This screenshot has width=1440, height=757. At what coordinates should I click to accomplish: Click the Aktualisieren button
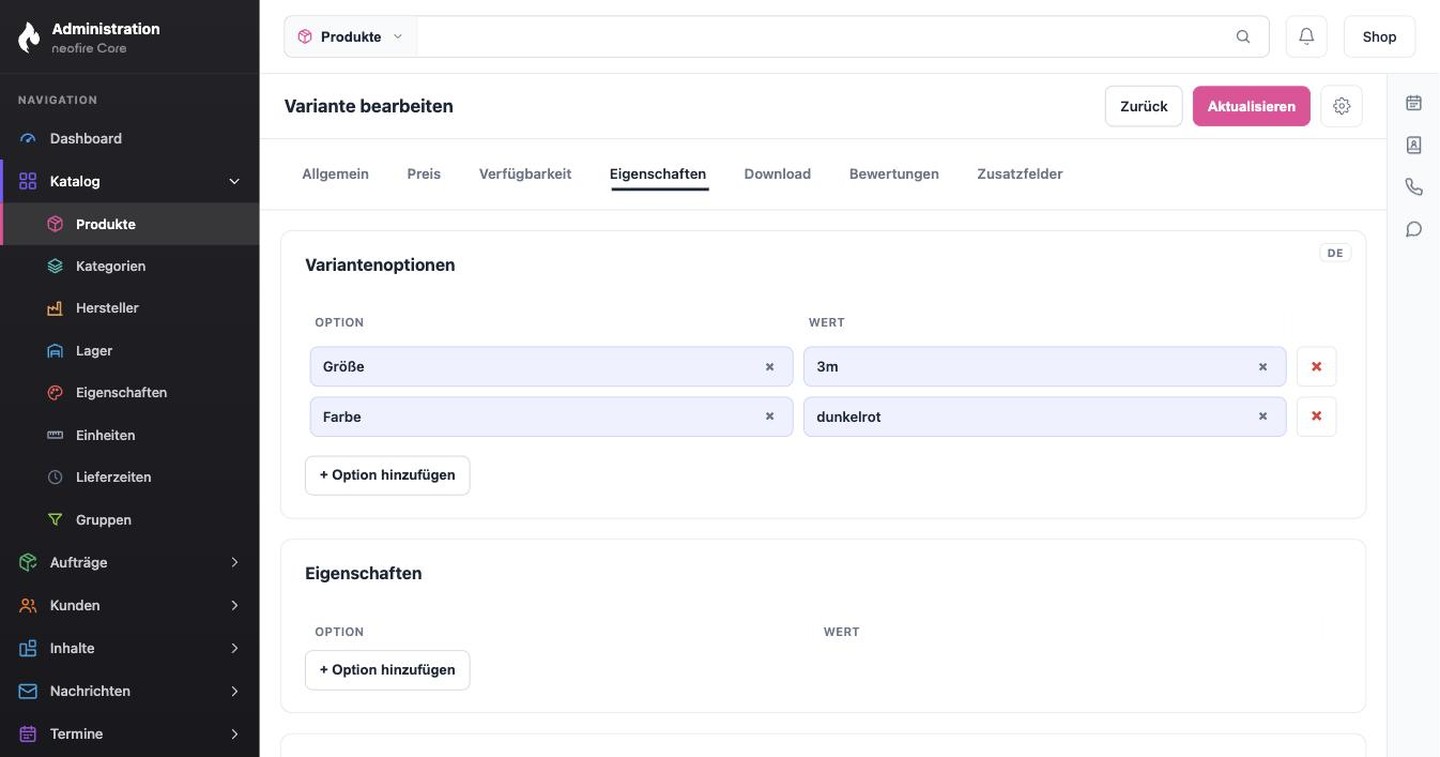click(x=1251, y=106)
